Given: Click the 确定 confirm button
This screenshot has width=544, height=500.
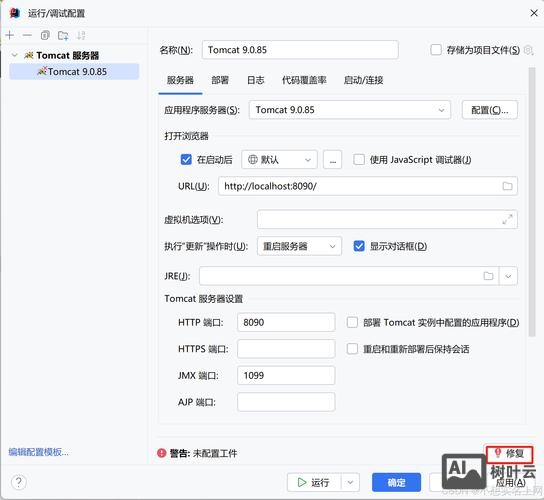Looking at the screenshot, I should click(396, 482).
